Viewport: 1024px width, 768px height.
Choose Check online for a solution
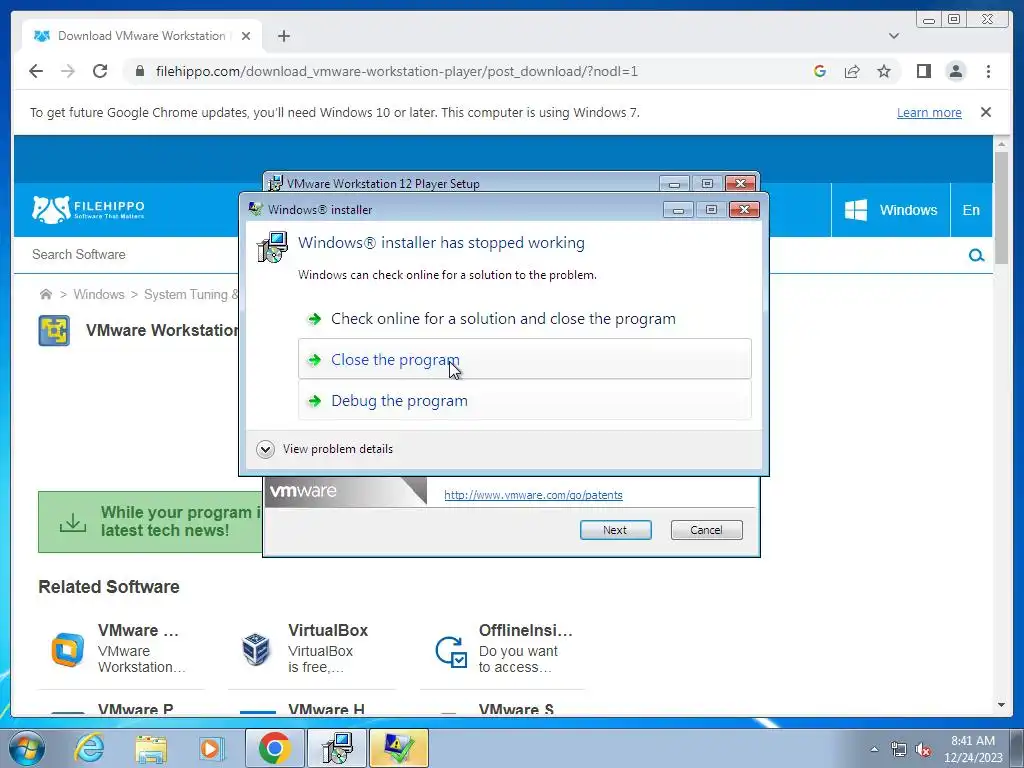pos(524,319)
